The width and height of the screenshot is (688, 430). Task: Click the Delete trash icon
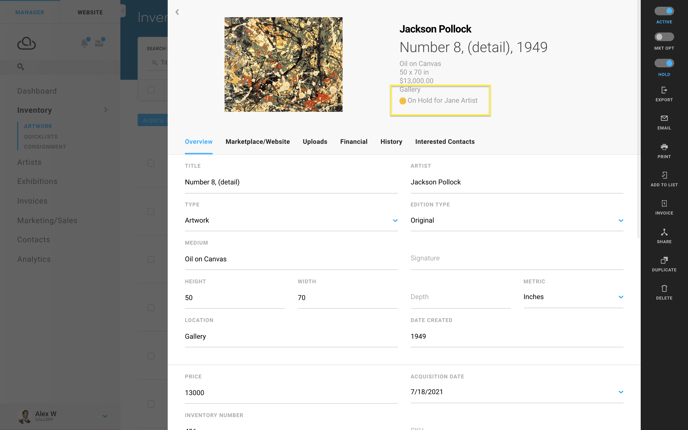(664, 288)
